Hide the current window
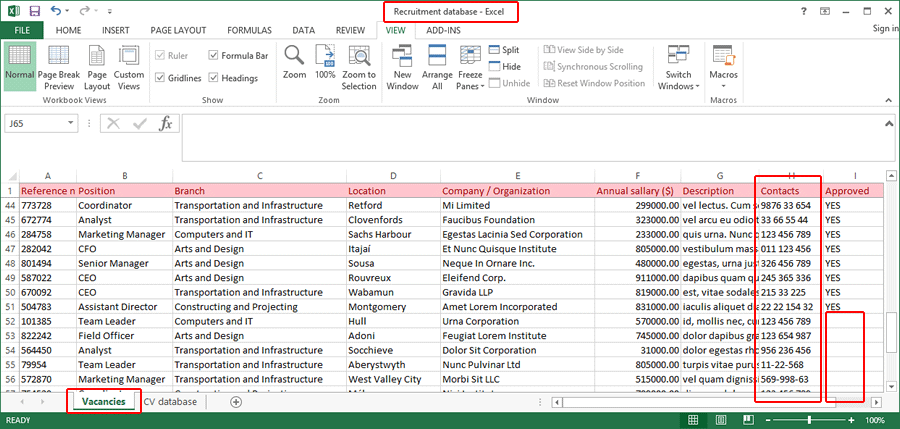Viewport: 900px width, 429px height. click(505, 67)
